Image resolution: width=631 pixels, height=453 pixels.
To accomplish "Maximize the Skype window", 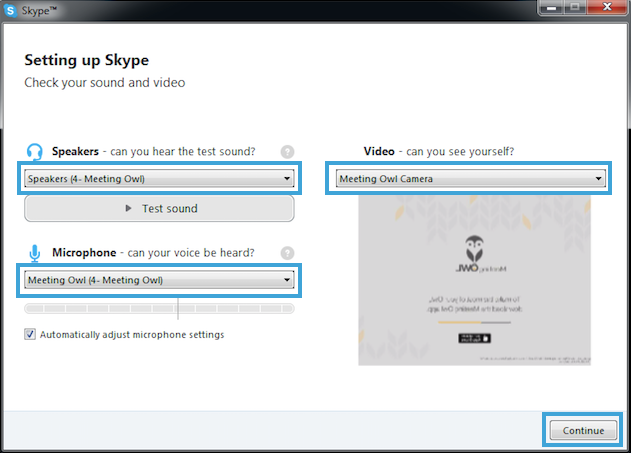I will click(x=575, y=7).
